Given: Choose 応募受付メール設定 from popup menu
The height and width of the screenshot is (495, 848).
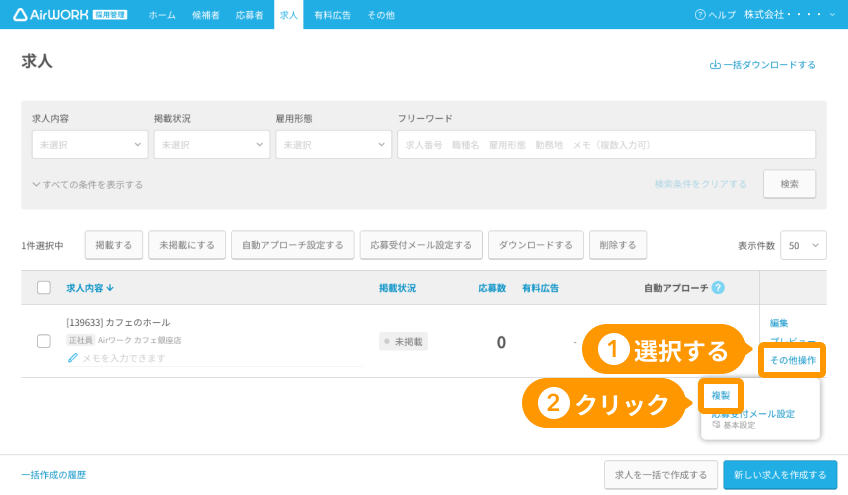Looking at the screenshot, I should tap(753, 414).
